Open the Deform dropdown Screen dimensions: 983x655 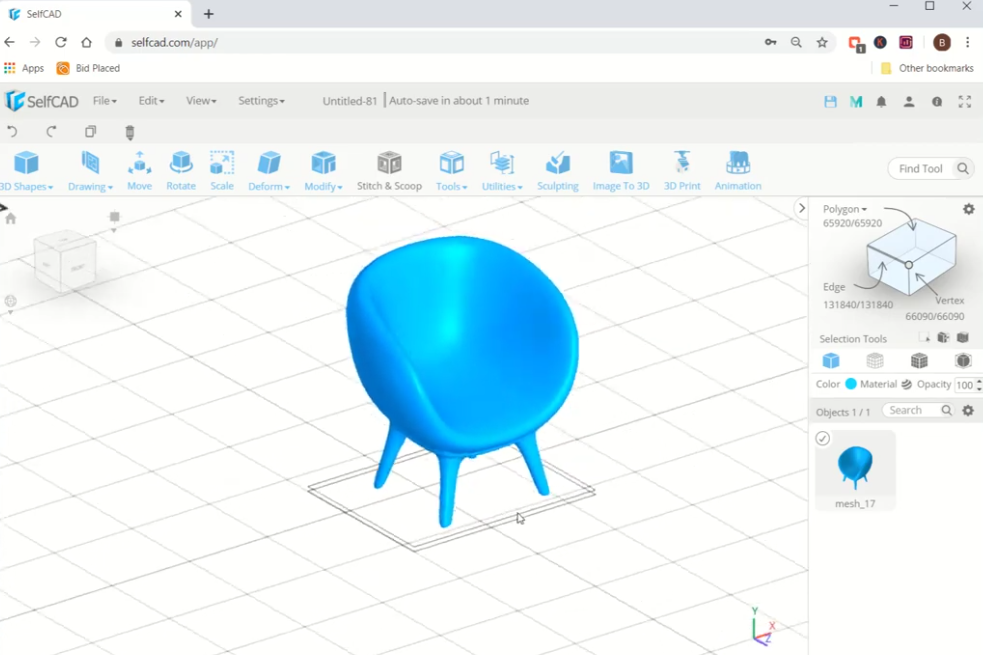269,170
